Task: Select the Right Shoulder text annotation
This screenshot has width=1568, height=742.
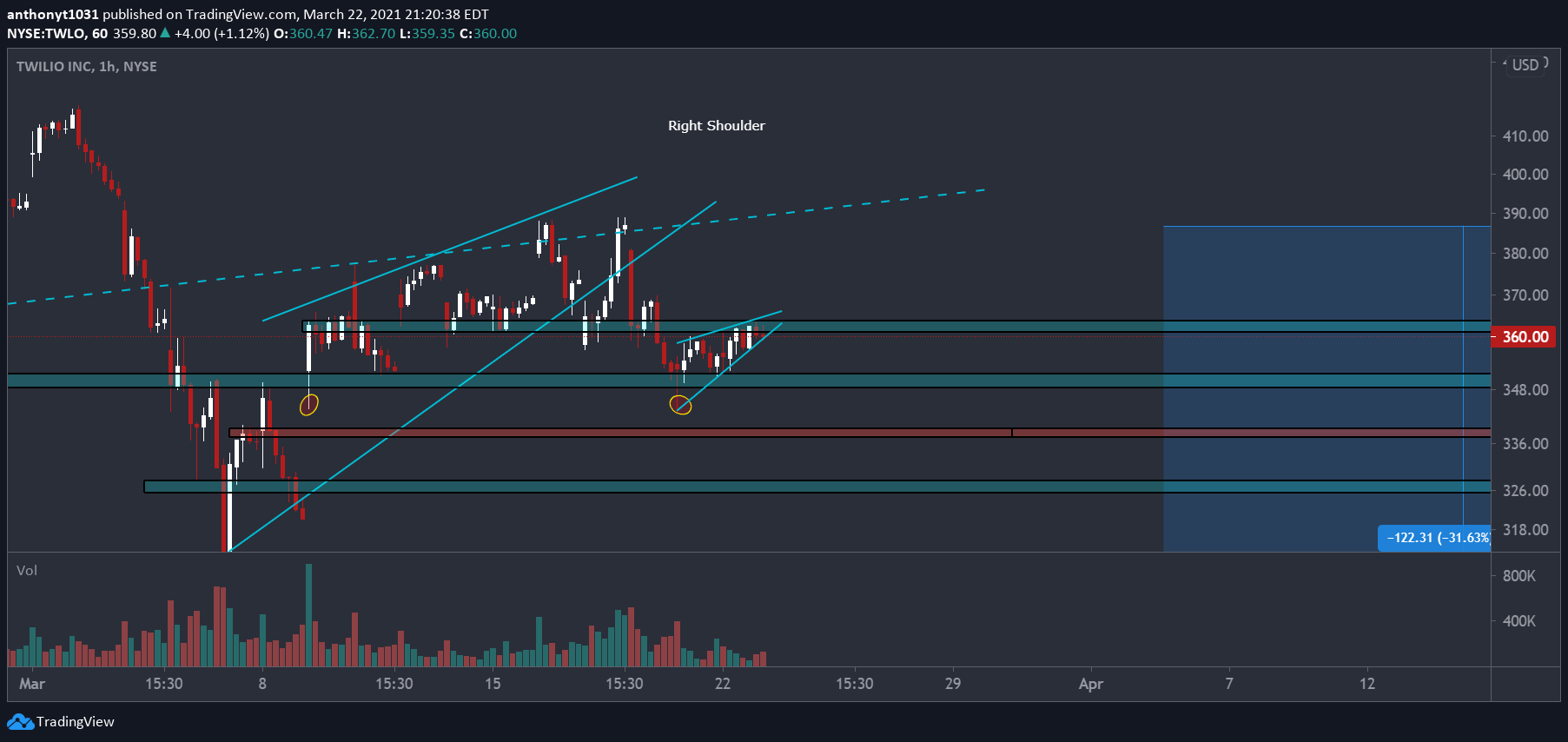Action: 717,126
